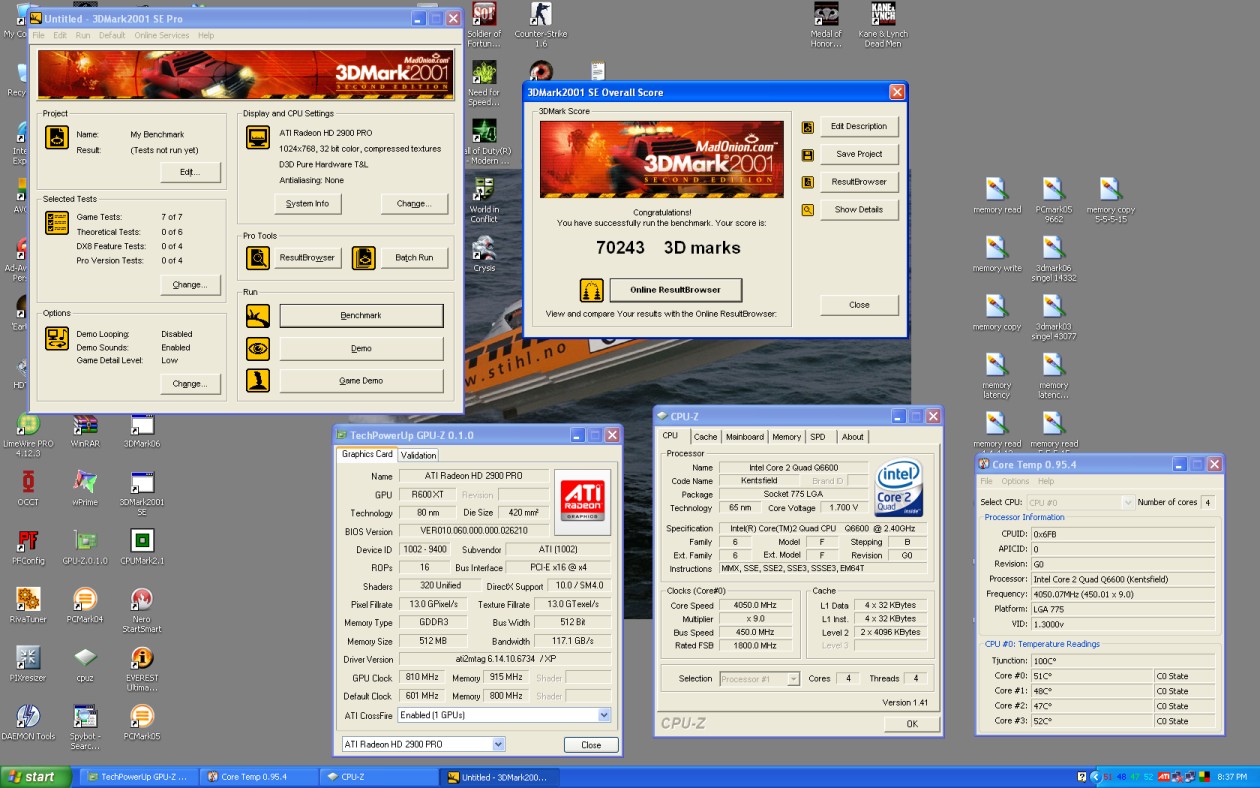Screen dimensions: 1260x788
Task: Launch the Crysis desktop shortcut
Action: click(484, 254)
